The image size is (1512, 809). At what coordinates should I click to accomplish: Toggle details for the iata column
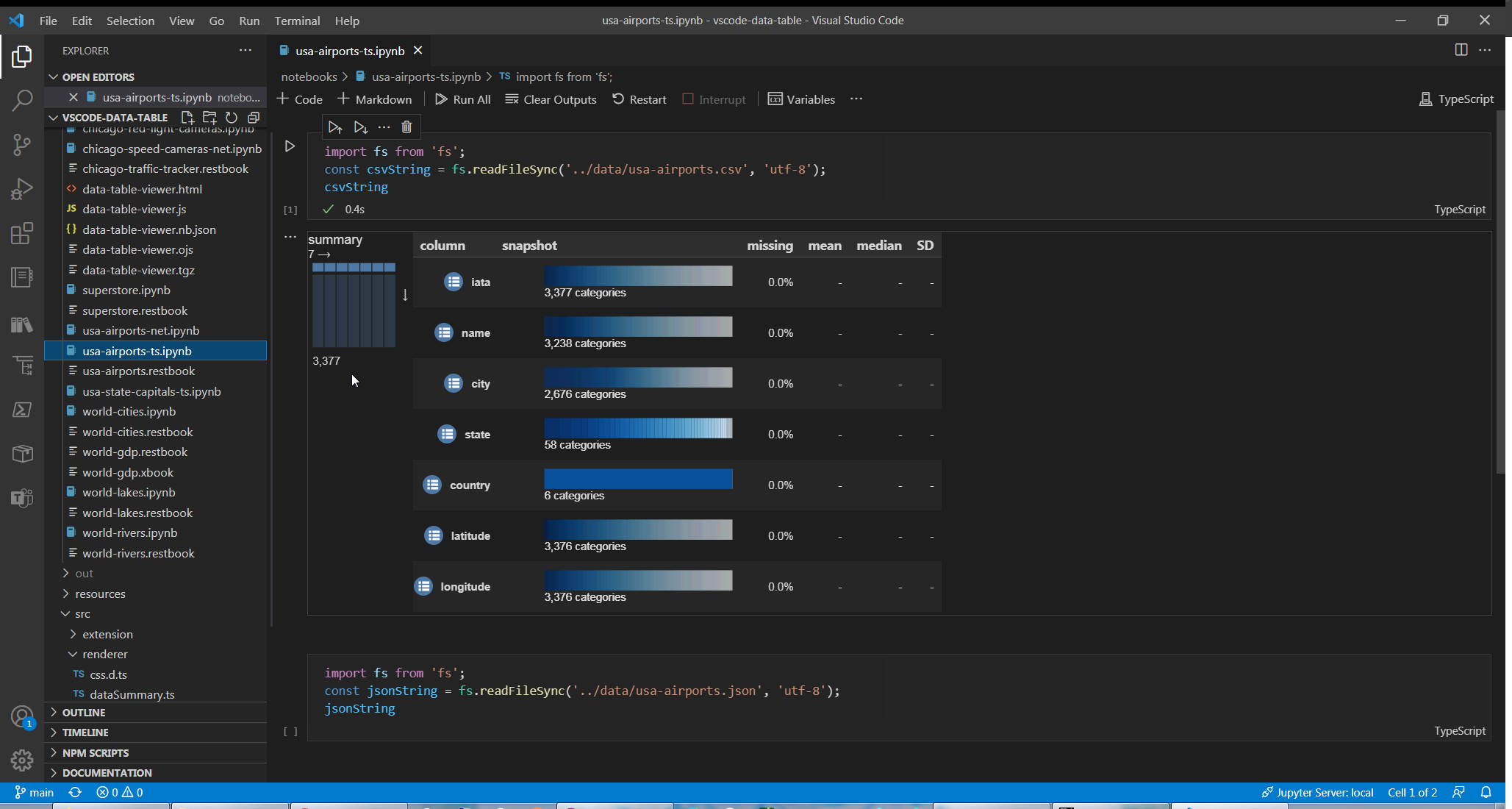pyautogui.click(x=453, y=281)
